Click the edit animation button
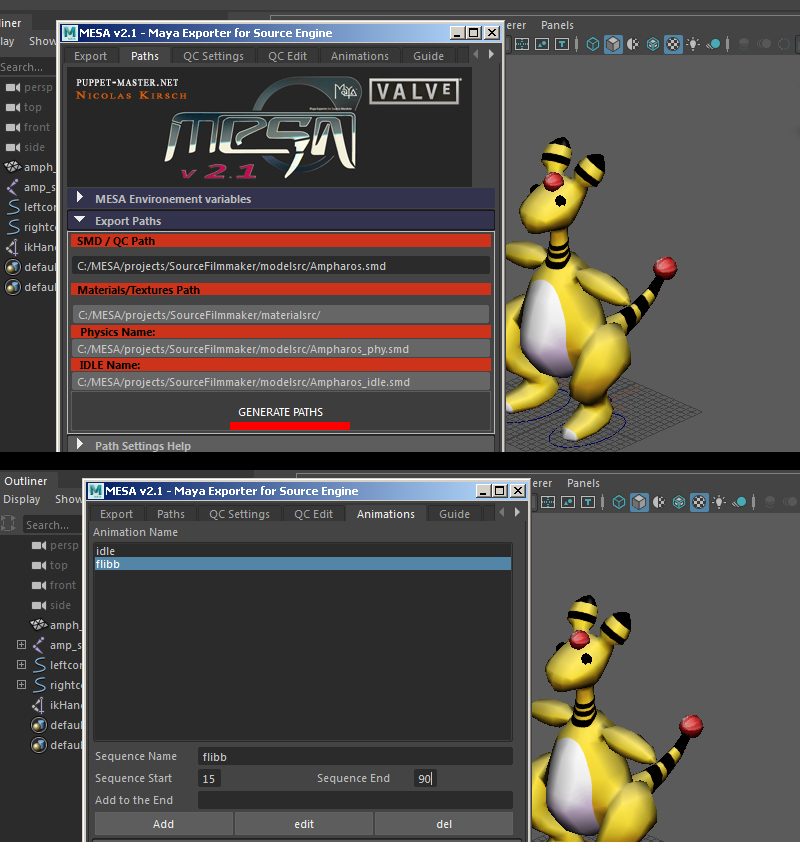Screen dimensions: 800x842 pos(304,824)
